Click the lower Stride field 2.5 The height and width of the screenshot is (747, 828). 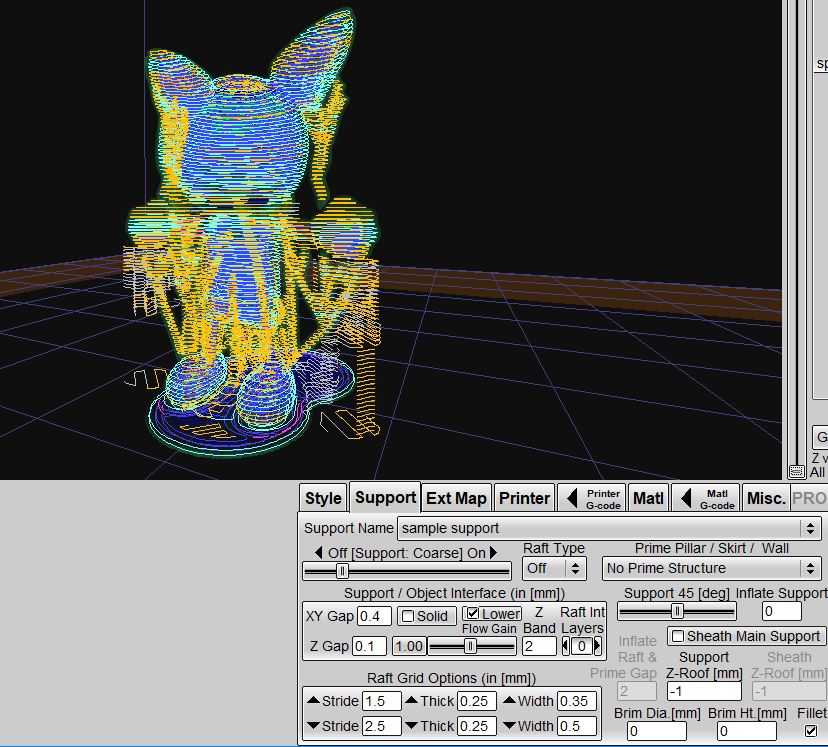tap(382, 726)
